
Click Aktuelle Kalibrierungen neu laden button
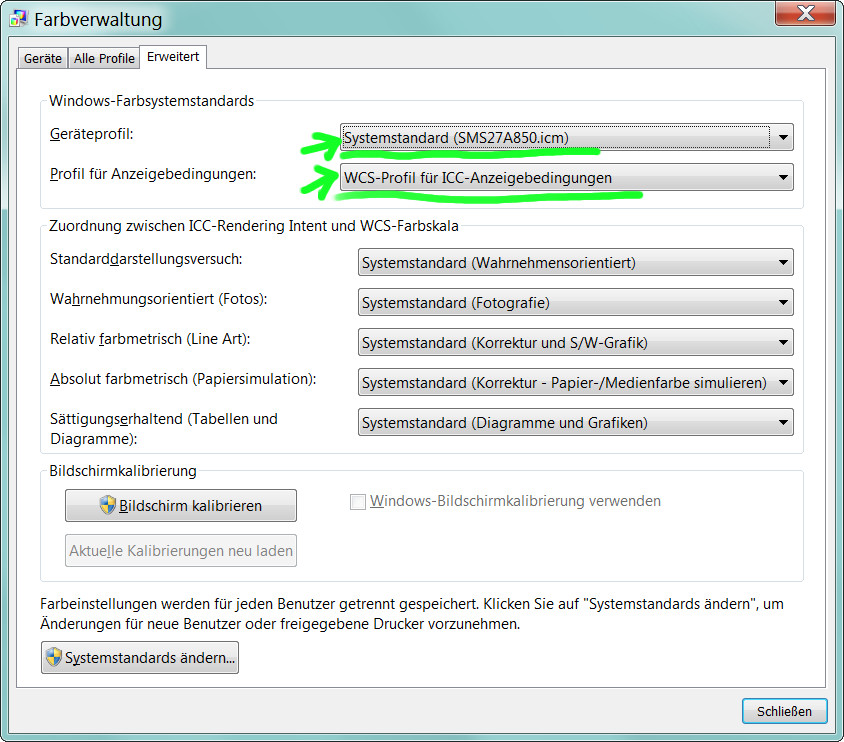pos(181,550)
